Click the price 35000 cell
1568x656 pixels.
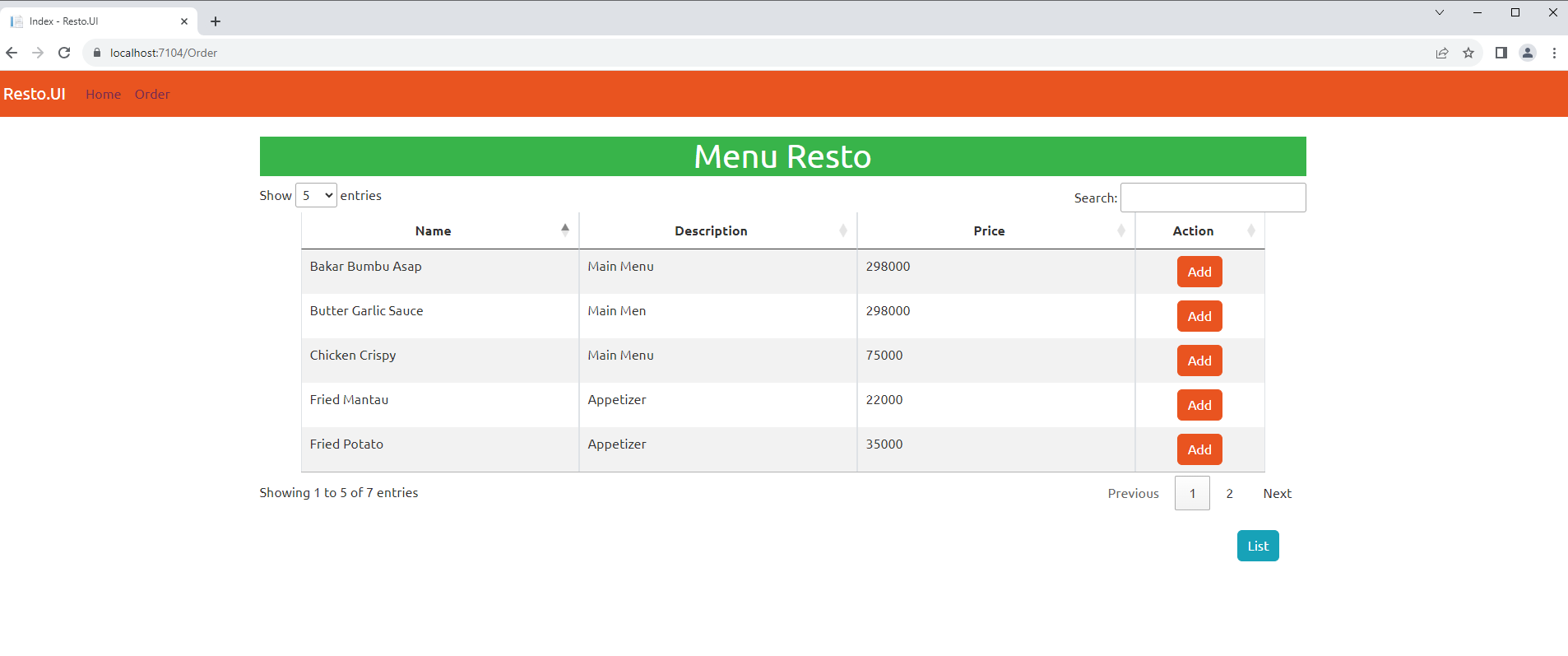pyautogui.click(x=996, y=449)
